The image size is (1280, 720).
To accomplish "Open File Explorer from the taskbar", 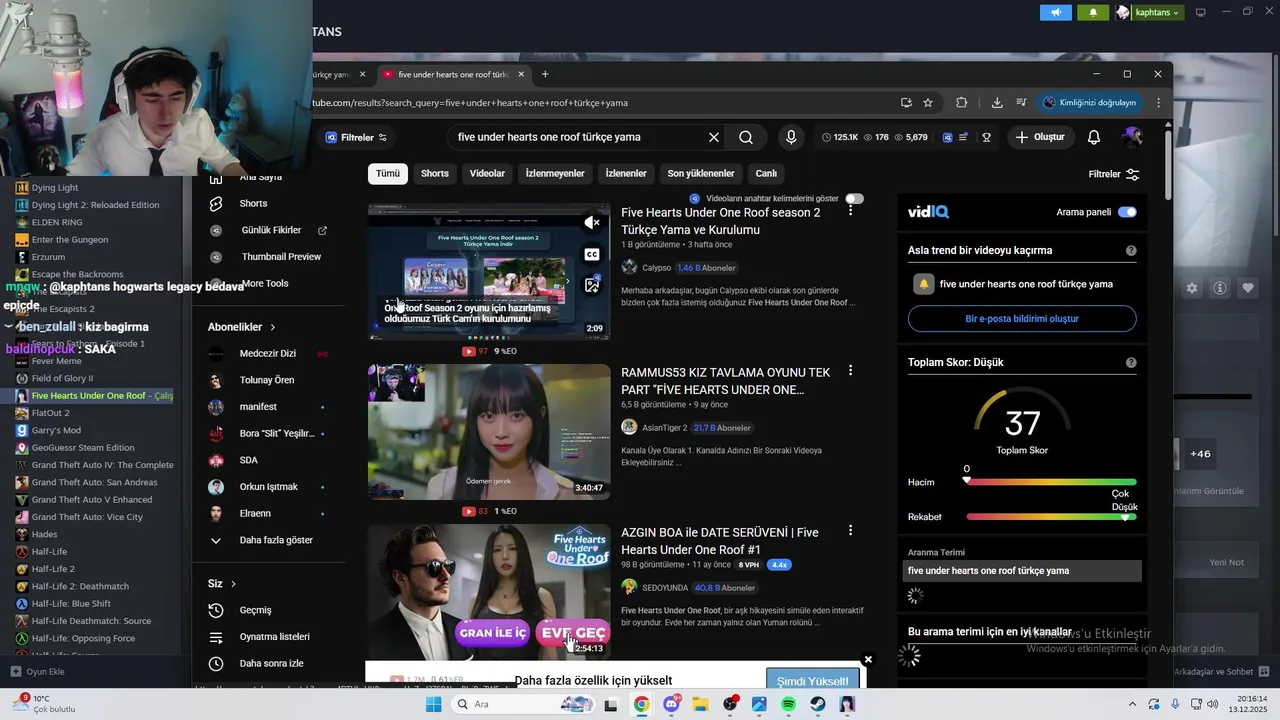I will point(700,705).
